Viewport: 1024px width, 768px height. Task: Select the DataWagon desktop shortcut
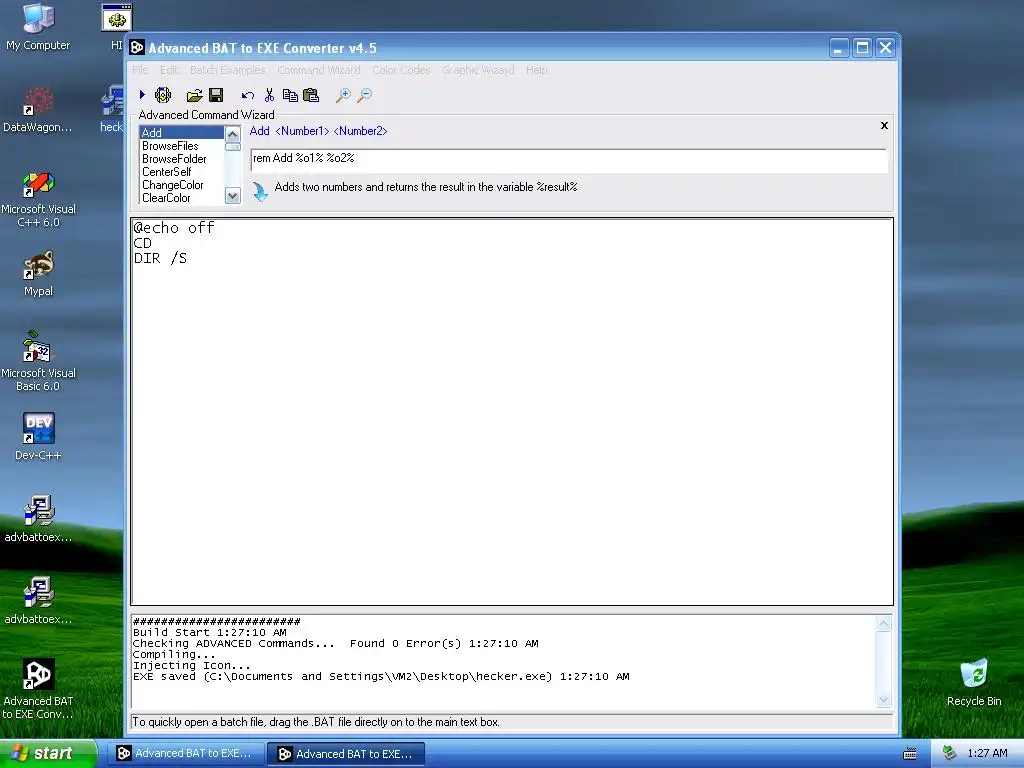(x=37, y=109)
